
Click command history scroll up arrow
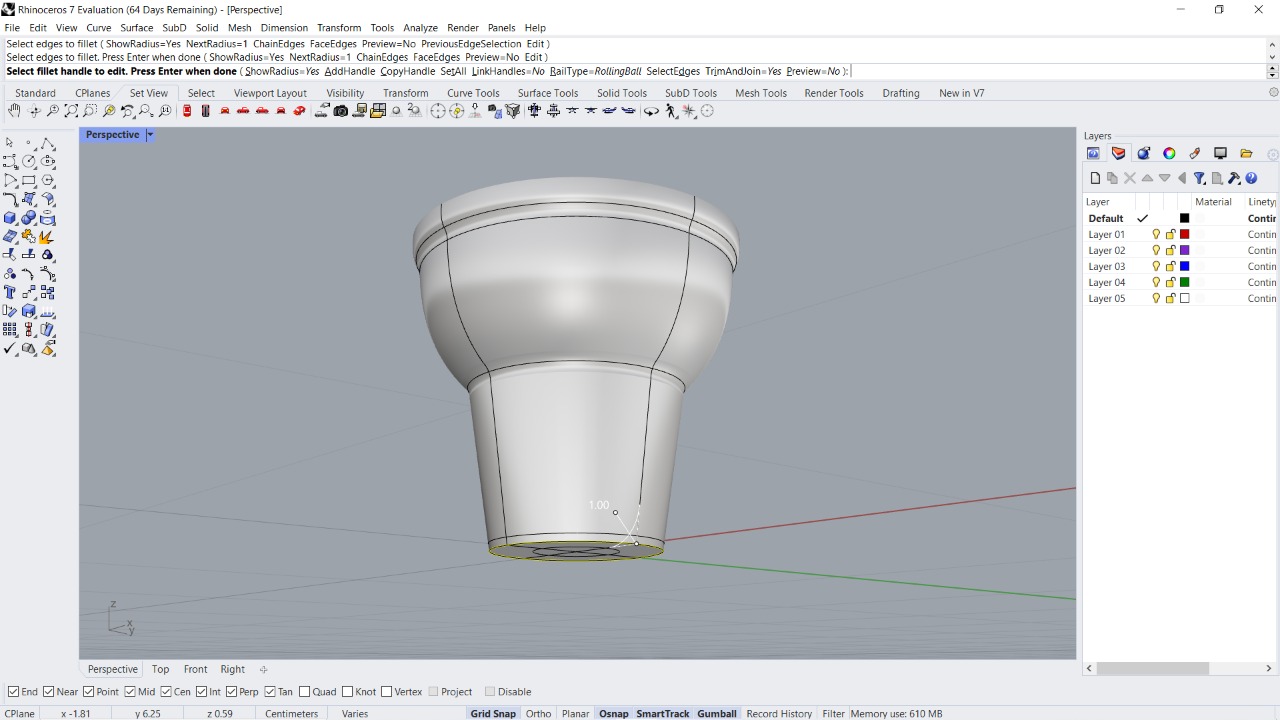(1272, 46)
